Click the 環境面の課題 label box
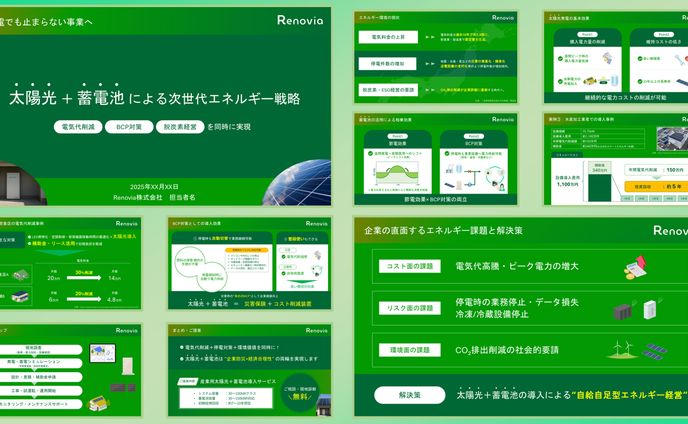 tap(409, 350)
